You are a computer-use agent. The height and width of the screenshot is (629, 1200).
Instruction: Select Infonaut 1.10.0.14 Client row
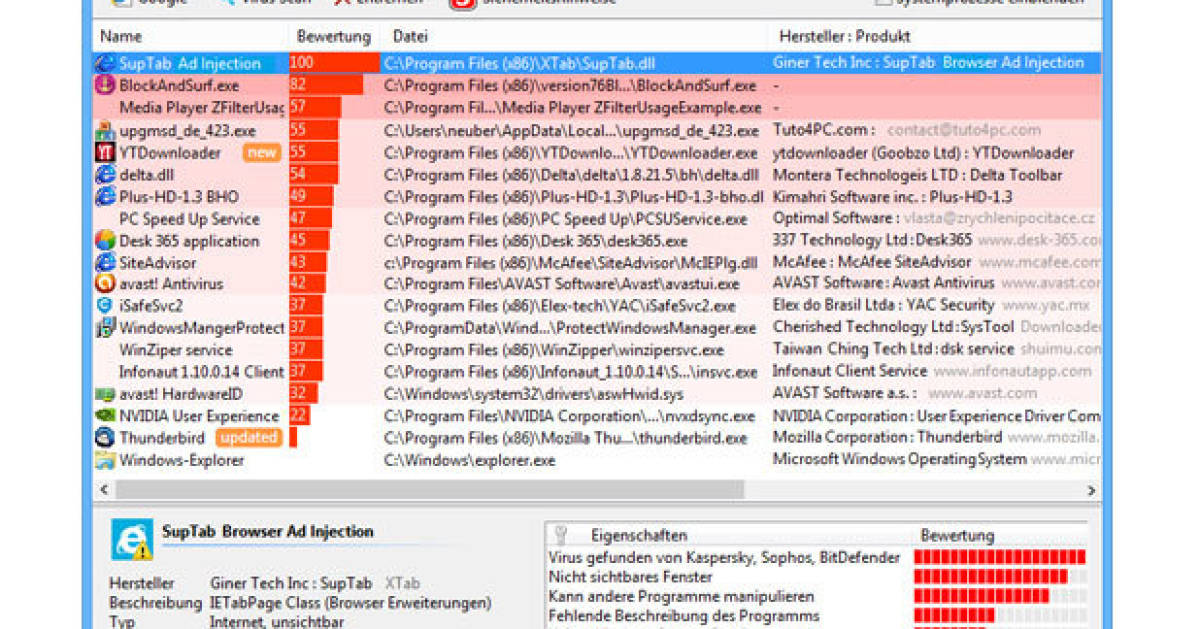tap(596, 372)
